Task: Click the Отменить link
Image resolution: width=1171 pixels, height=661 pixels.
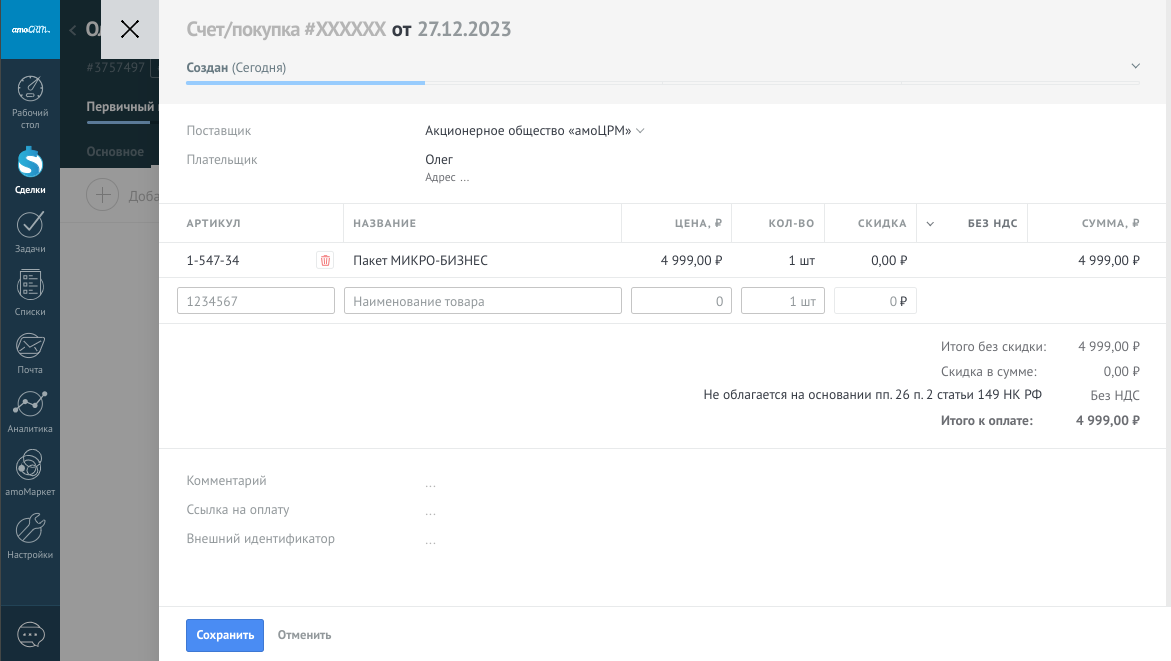Action: 304,635
